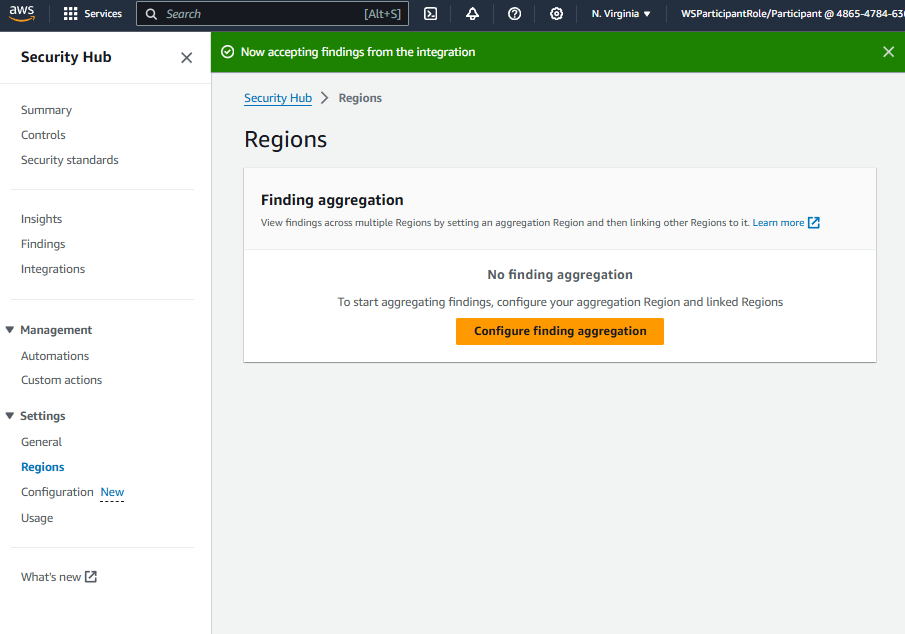This screenshot has height=634, width=905.
Task: Open Controls page
Action: click(x=43, y=135)
